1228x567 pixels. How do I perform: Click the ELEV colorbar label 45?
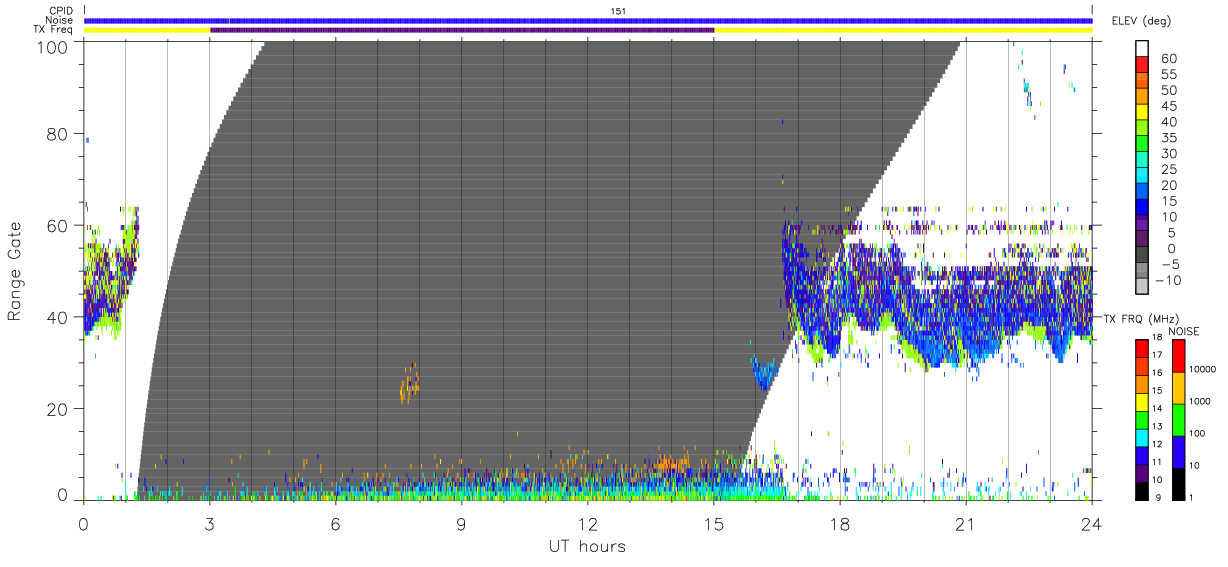coord(1167,106)
